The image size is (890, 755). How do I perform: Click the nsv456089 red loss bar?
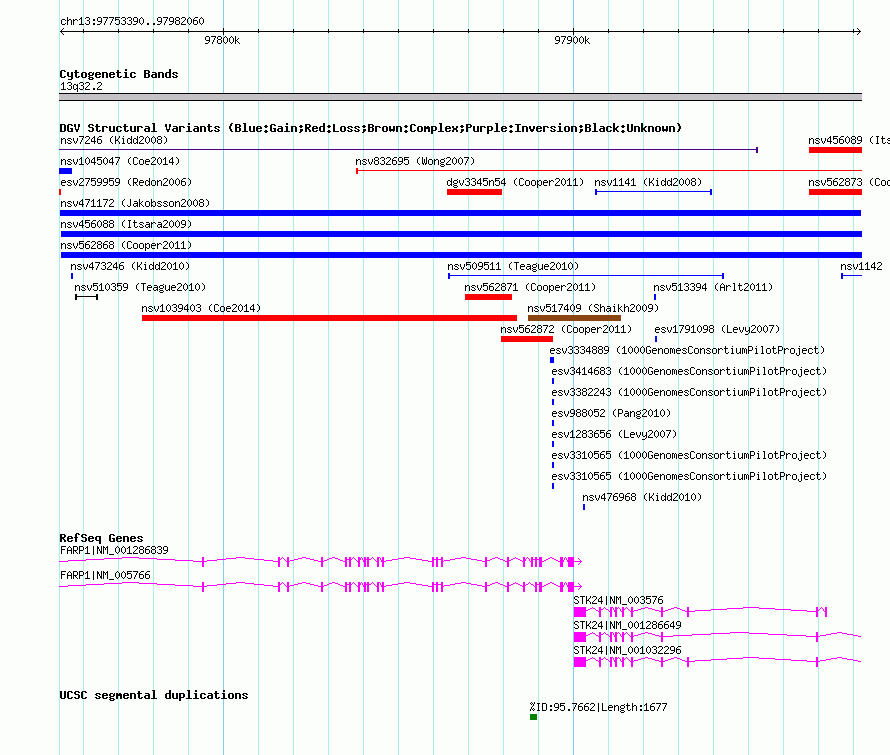coord(836,150)
